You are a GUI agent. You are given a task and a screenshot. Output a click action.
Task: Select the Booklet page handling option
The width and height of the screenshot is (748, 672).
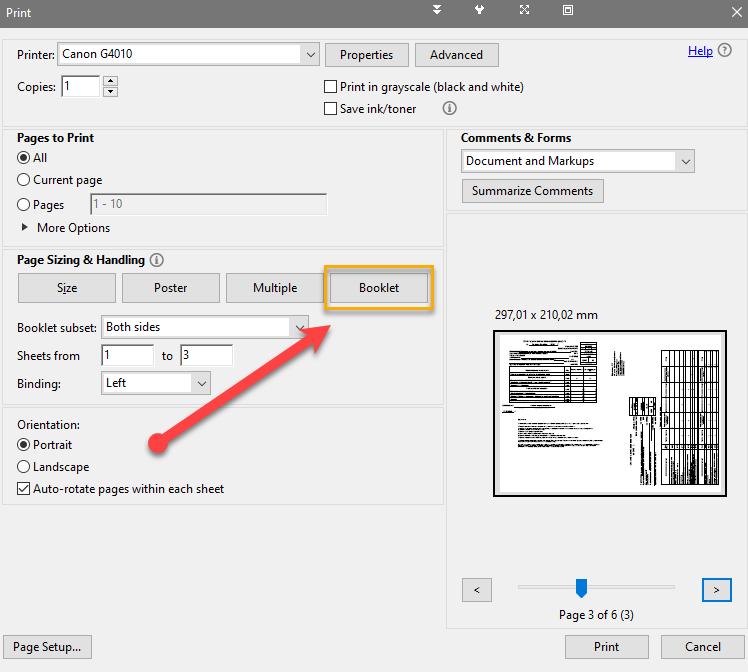379,288
